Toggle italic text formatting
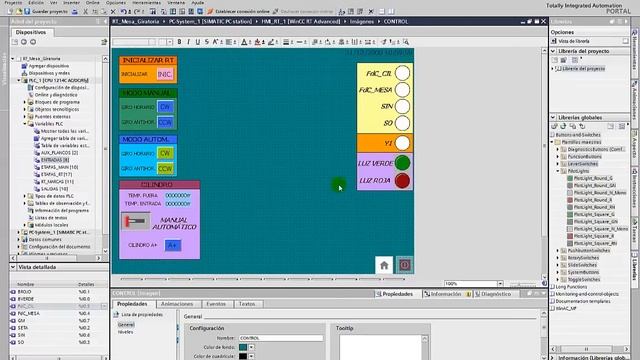The width and height of the screenshot is (640, 360). (188, 42)
